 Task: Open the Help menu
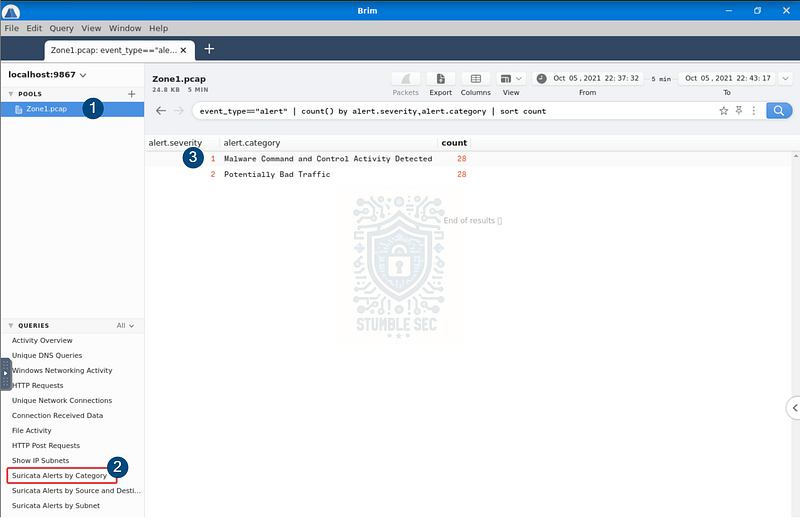coord(158,29)
